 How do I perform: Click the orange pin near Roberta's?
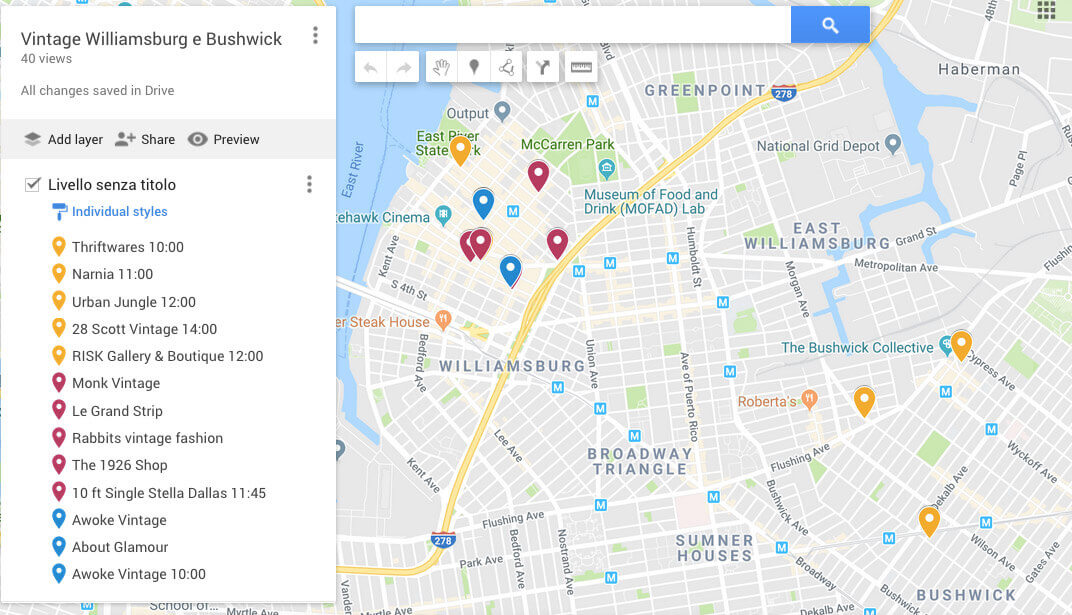pyautogui.click(x=864, y=401)
